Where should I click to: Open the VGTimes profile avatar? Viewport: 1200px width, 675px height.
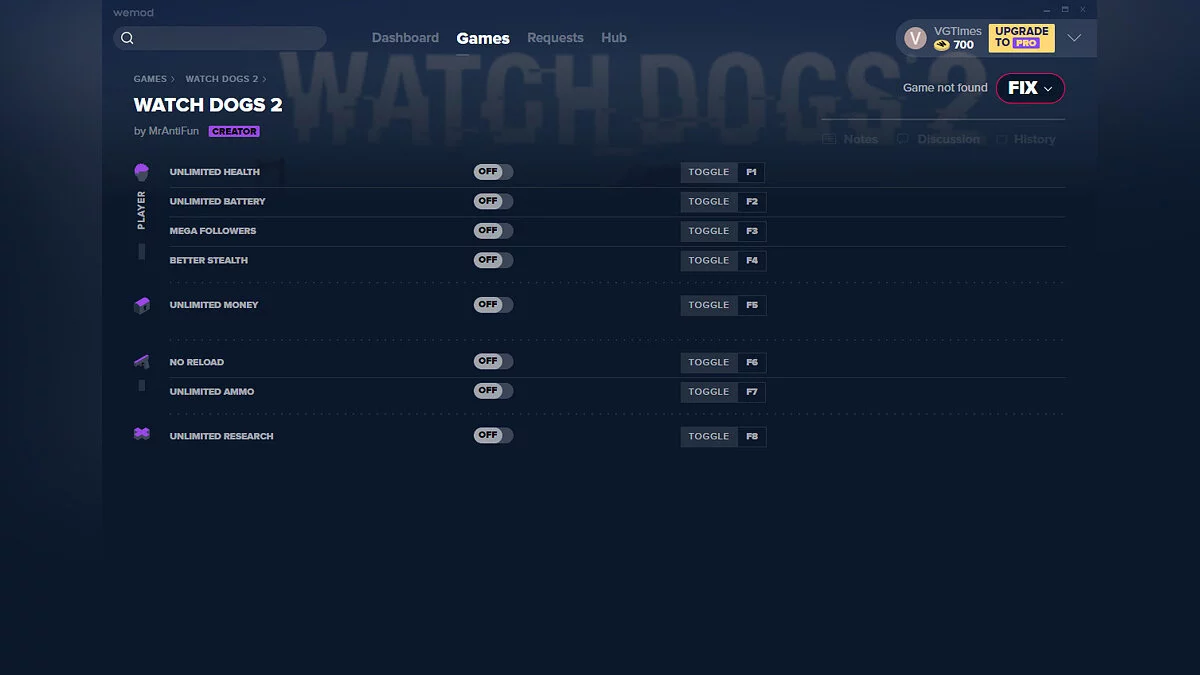914,37
